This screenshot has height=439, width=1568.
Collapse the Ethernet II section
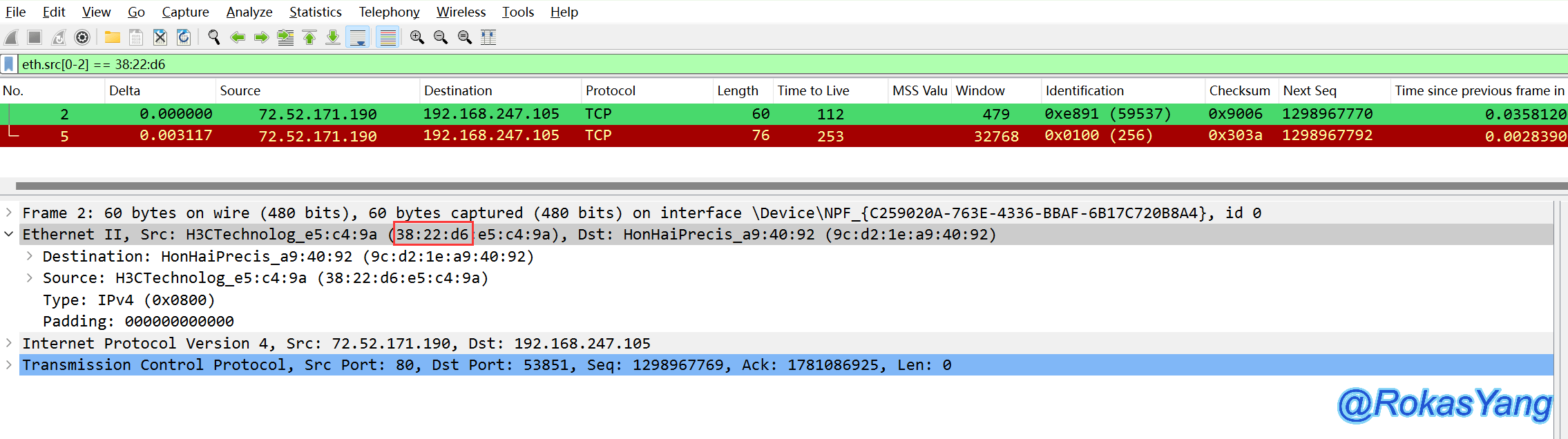9,235
